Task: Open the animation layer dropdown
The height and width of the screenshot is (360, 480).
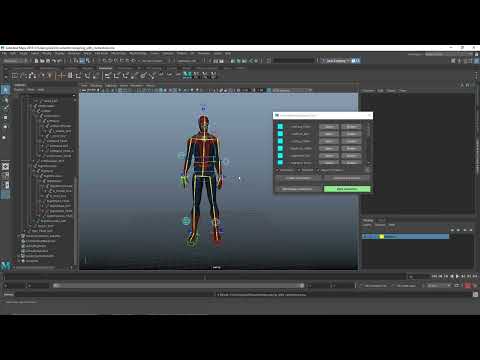Action: (x=406, y=286)
